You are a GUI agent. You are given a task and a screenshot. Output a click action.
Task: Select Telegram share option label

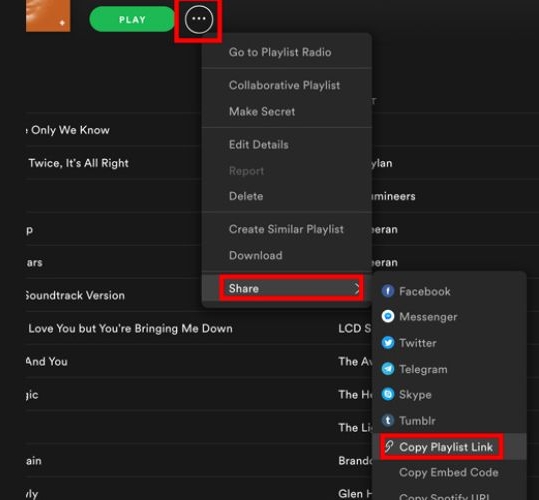pyautogui.click(x=423, y=369)
